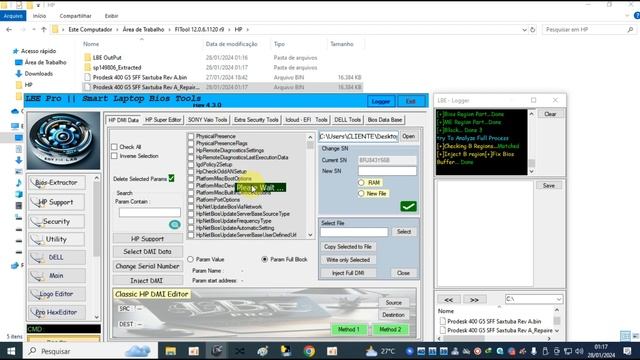Open Área de Trabalho in quick access
Screen dimensions: 640x360
tap(45, 62)
